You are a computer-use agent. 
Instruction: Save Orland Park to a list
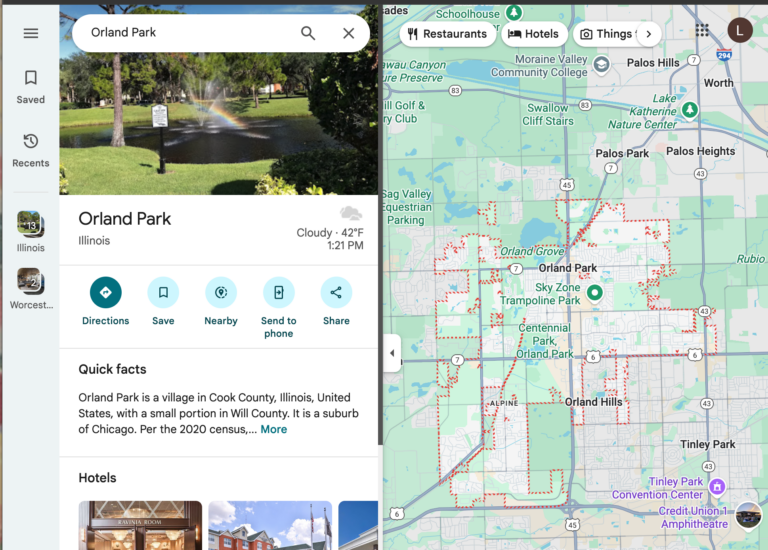[163, 293]
